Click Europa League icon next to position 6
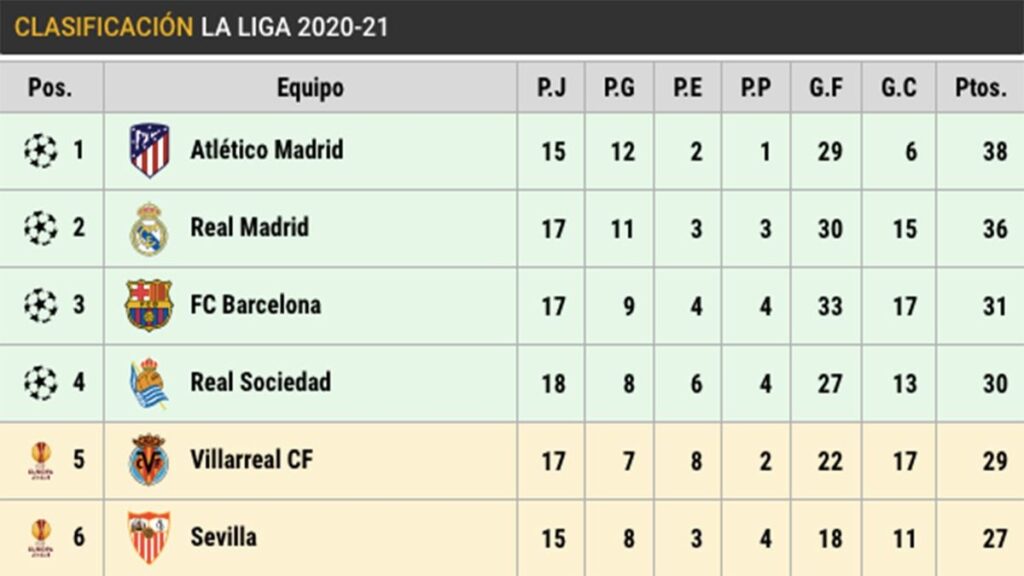 40,538
